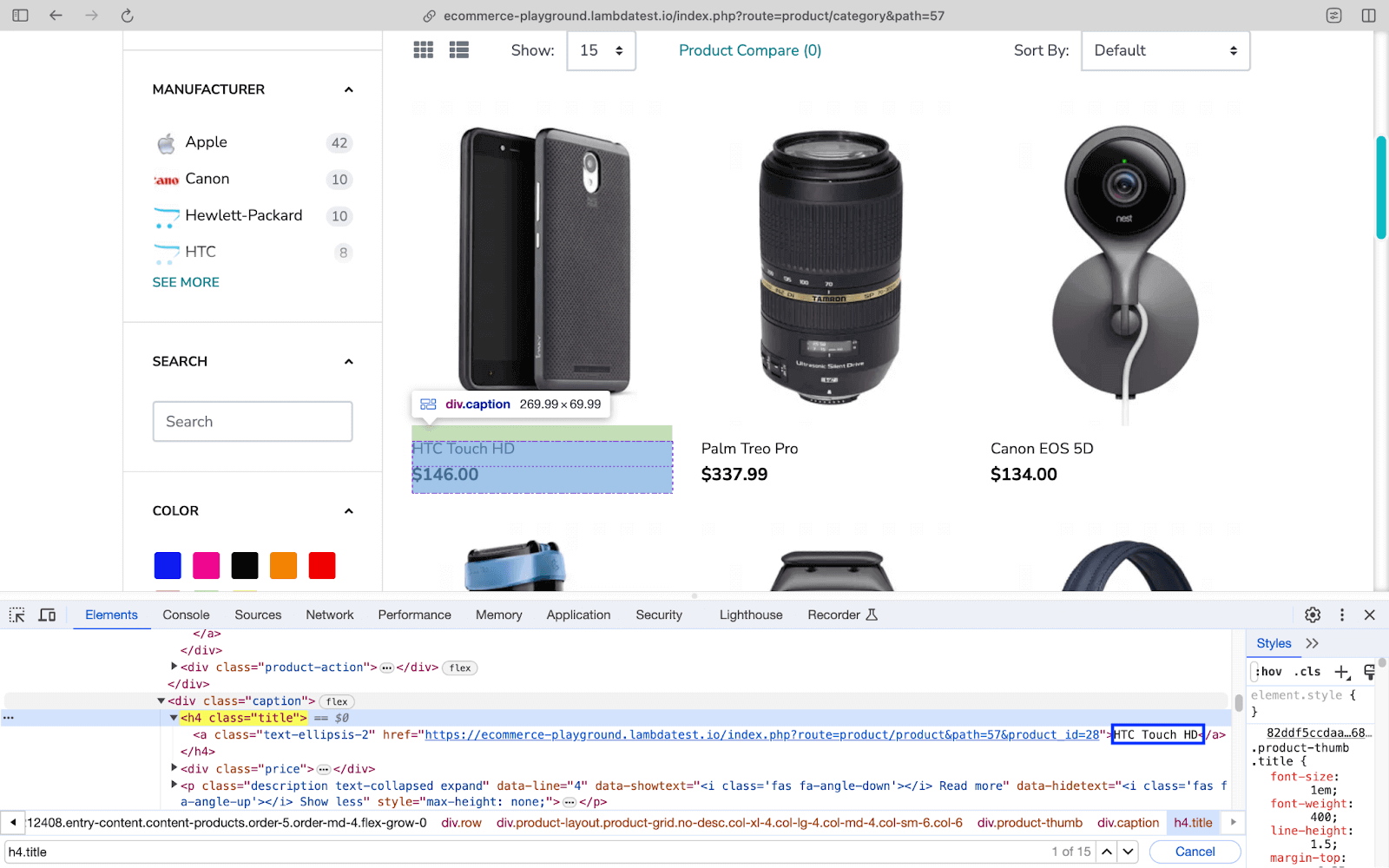Switch products to list view
Image resolution: width=1389 pixels, height=868 pixels.
coord(459,50)
